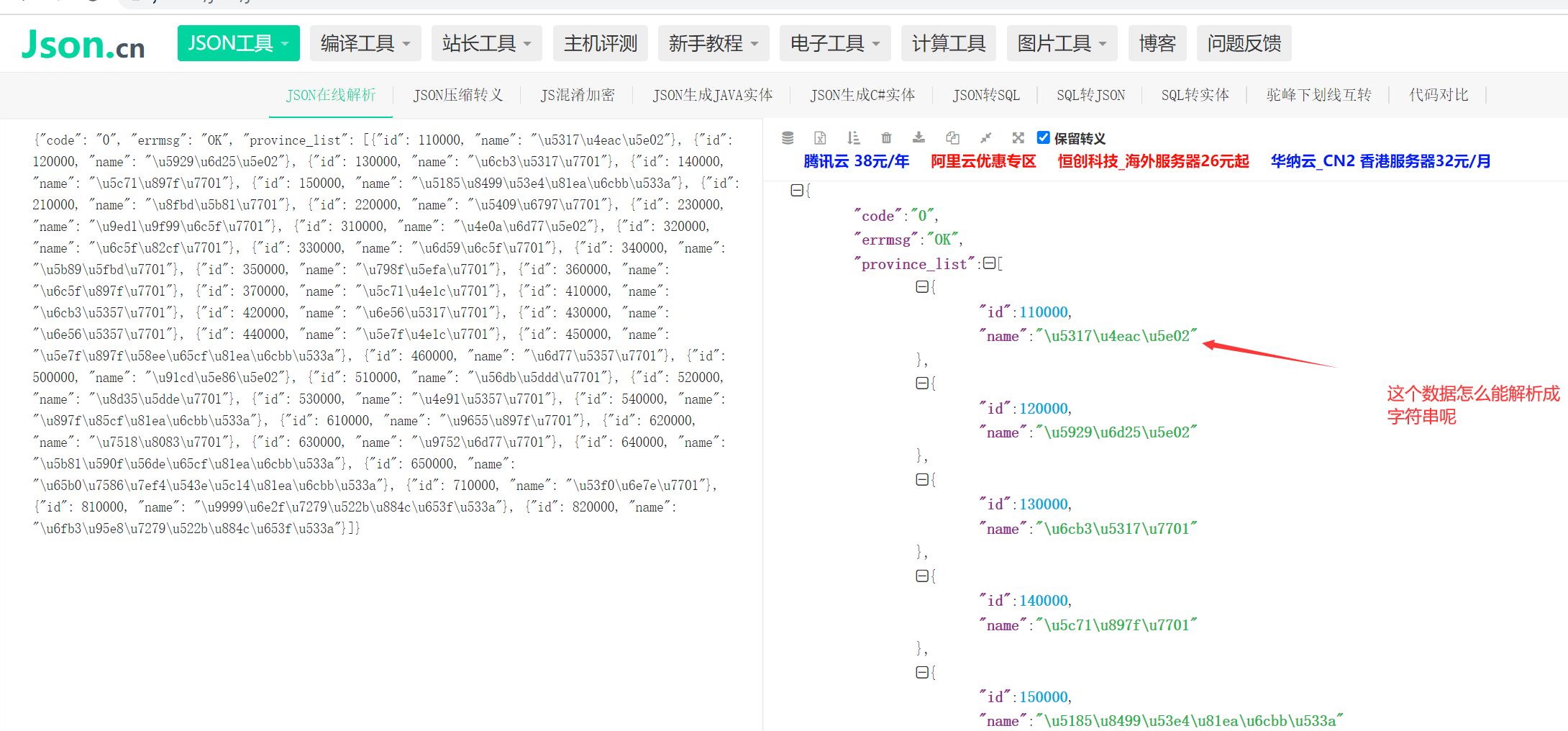The image size is (1568, 731).
Task: Click the download JSON icon
Action: (919, 137)
